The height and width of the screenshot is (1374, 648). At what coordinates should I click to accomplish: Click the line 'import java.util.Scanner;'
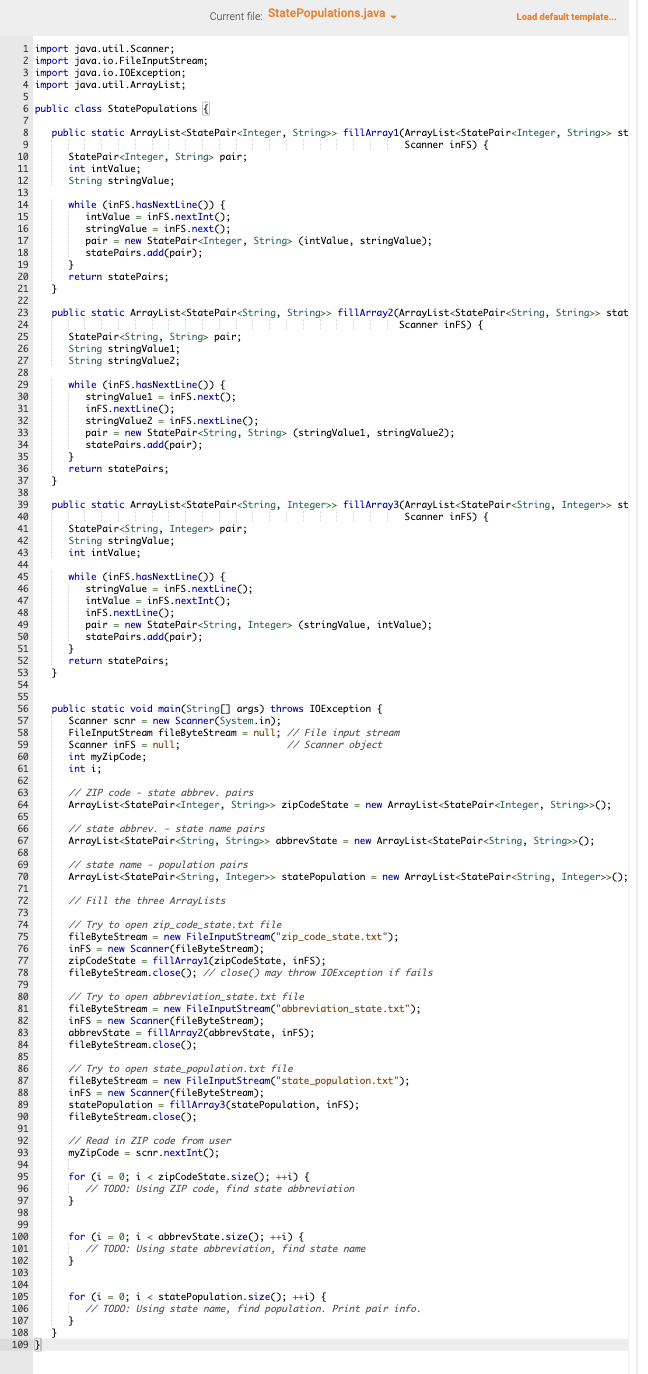click(x=105, y=48)
